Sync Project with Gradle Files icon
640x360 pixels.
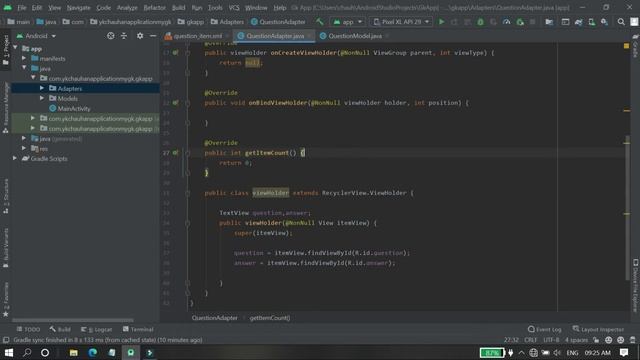tap(578, 22)
